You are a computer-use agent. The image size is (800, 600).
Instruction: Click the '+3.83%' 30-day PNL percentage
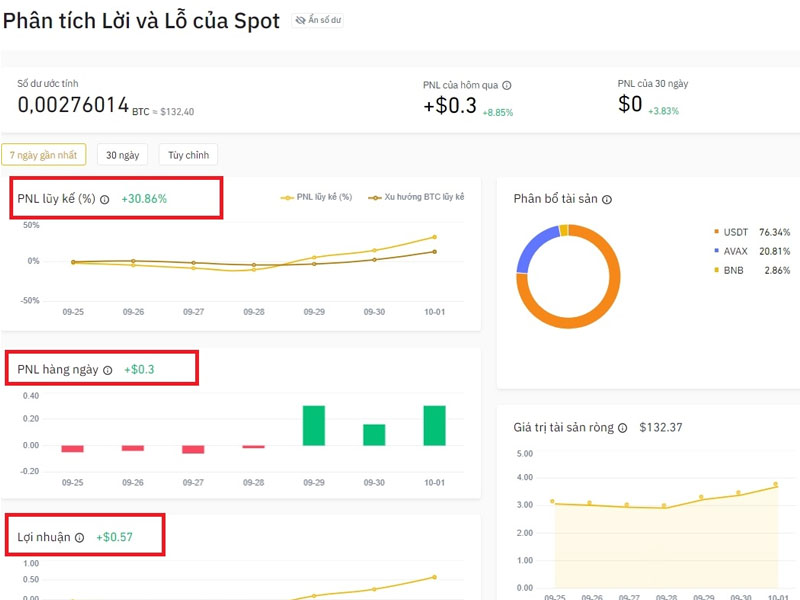coord(663,111)
